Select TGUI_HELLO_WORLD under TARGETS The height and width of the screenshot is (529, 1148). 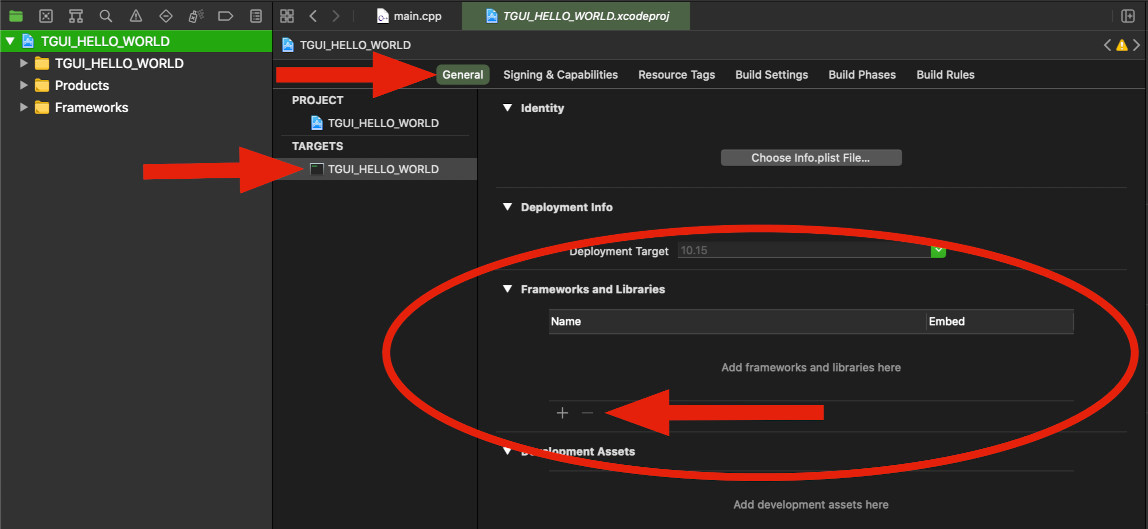375,169
